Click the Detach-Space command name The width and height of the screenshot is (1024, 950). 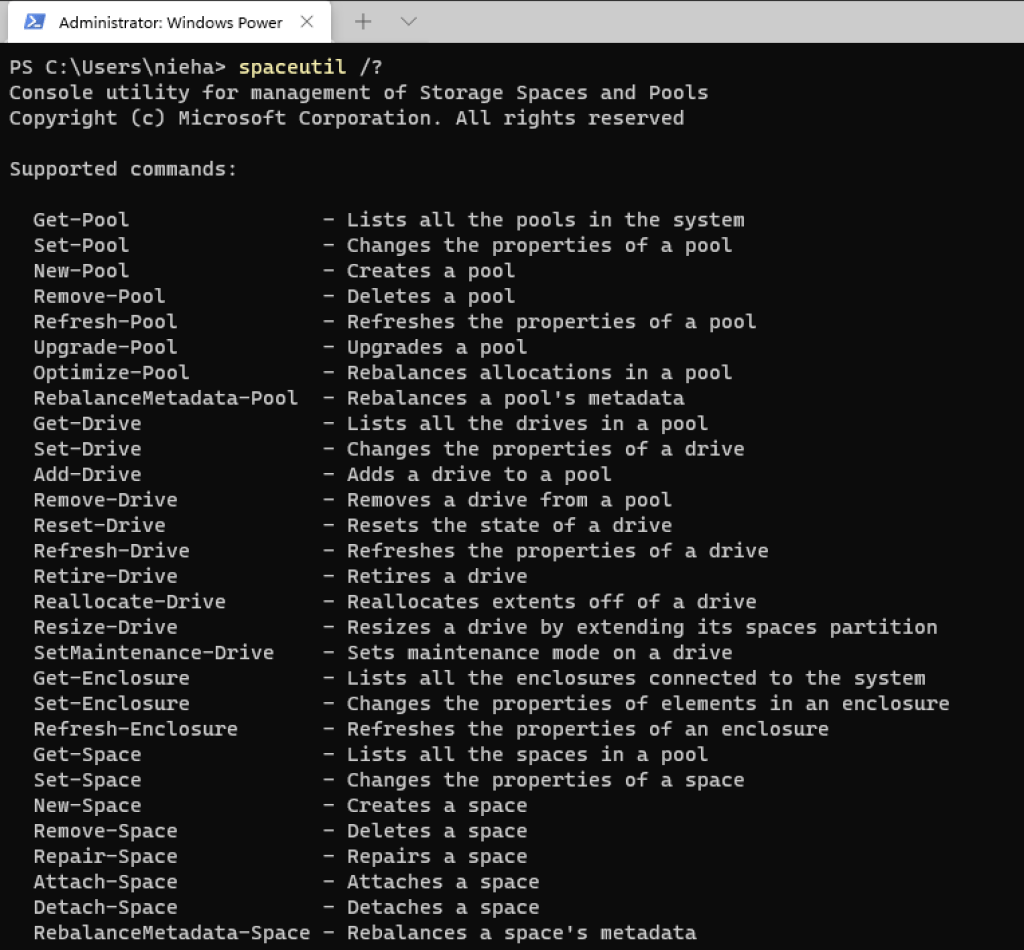[105, 907]
